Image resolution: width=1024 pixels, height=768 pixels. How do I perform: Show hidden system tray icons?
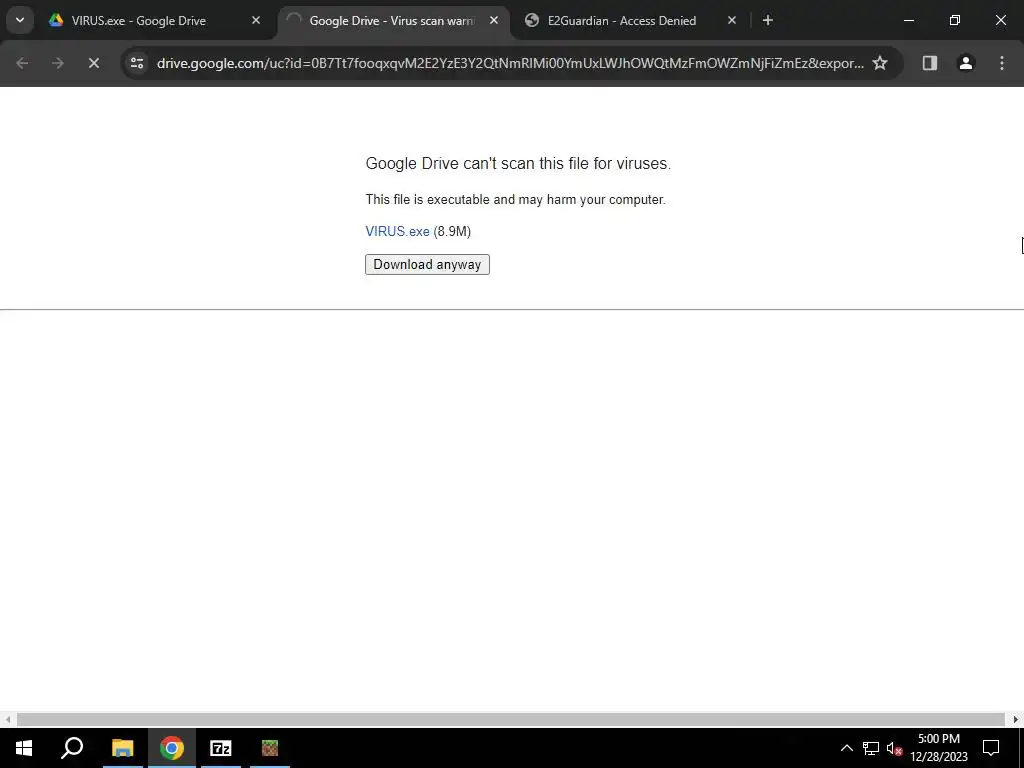click(846, 748)
